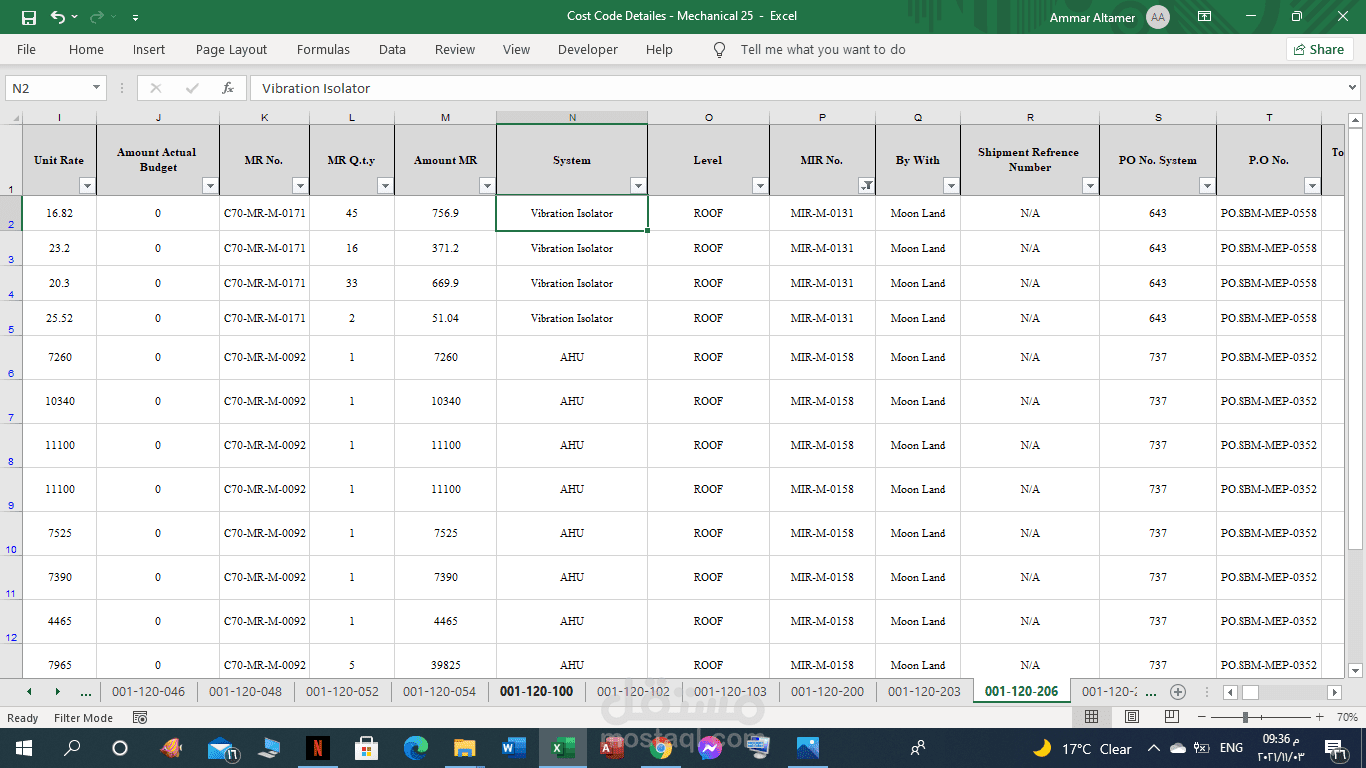This screenshot has width=1366, height=768.
Task: Click the zoom slider in the status bar
Action: (x=1245, y=718)
